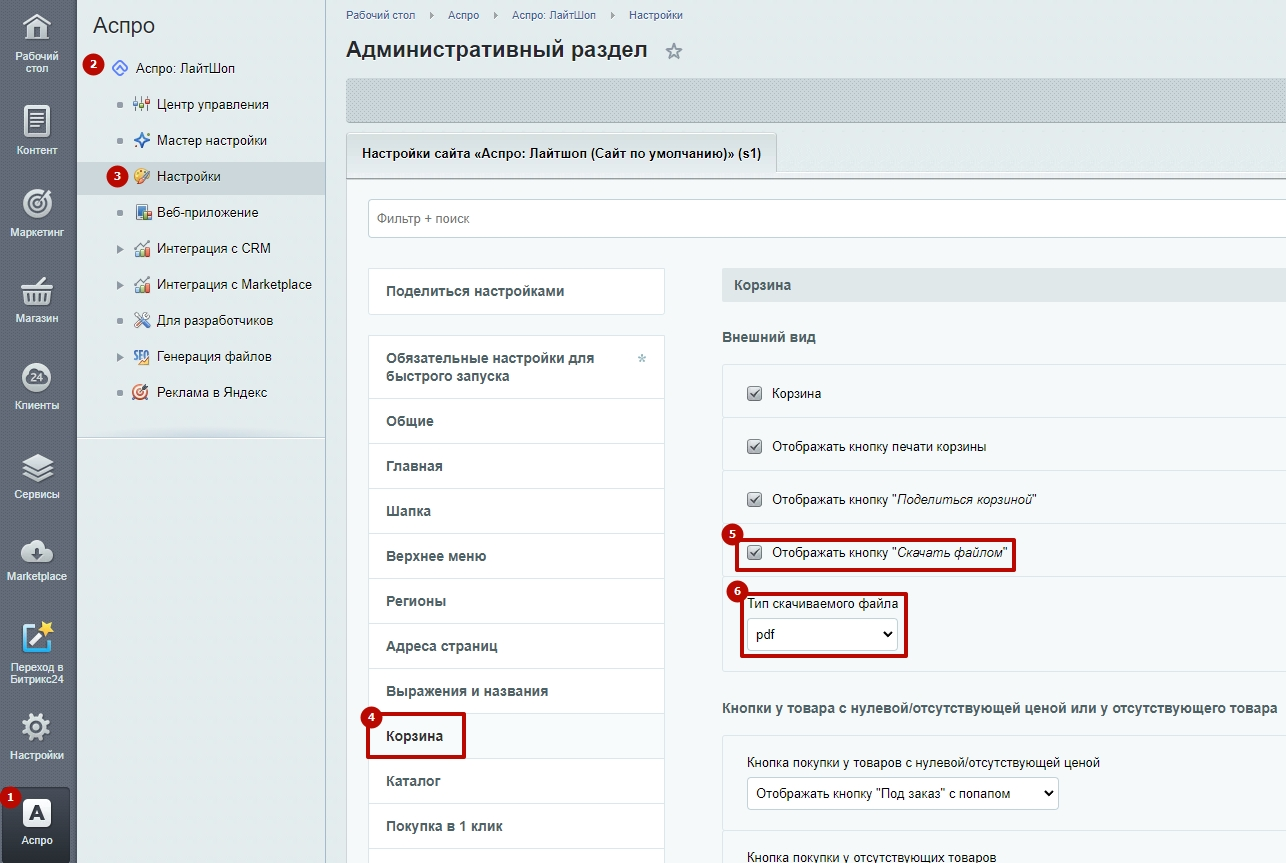This screenshot has width=1286, height=863.
Task: Click the Интеграция с CRM chart icon
Action: click(x=141, y=248)
